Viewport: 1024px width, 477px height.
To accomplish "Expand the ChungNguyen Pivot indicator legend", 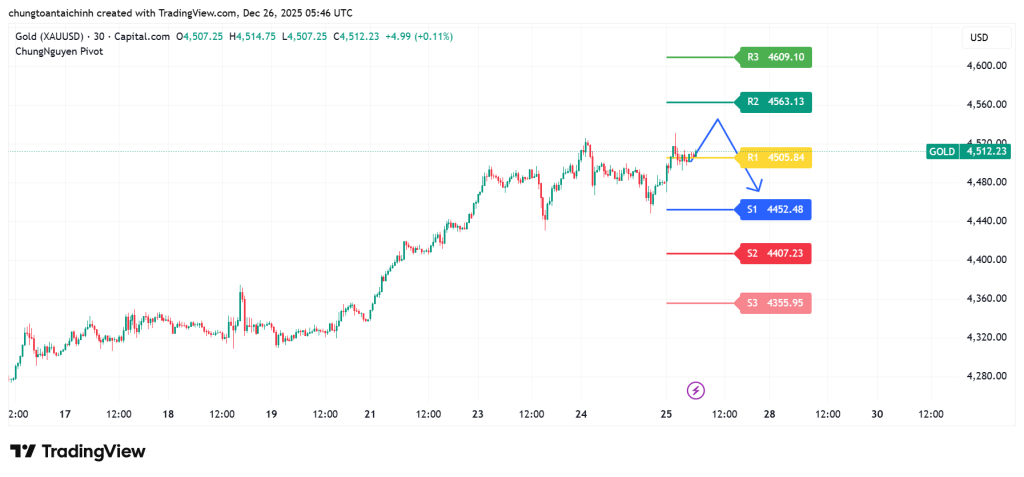I will 59,51.
